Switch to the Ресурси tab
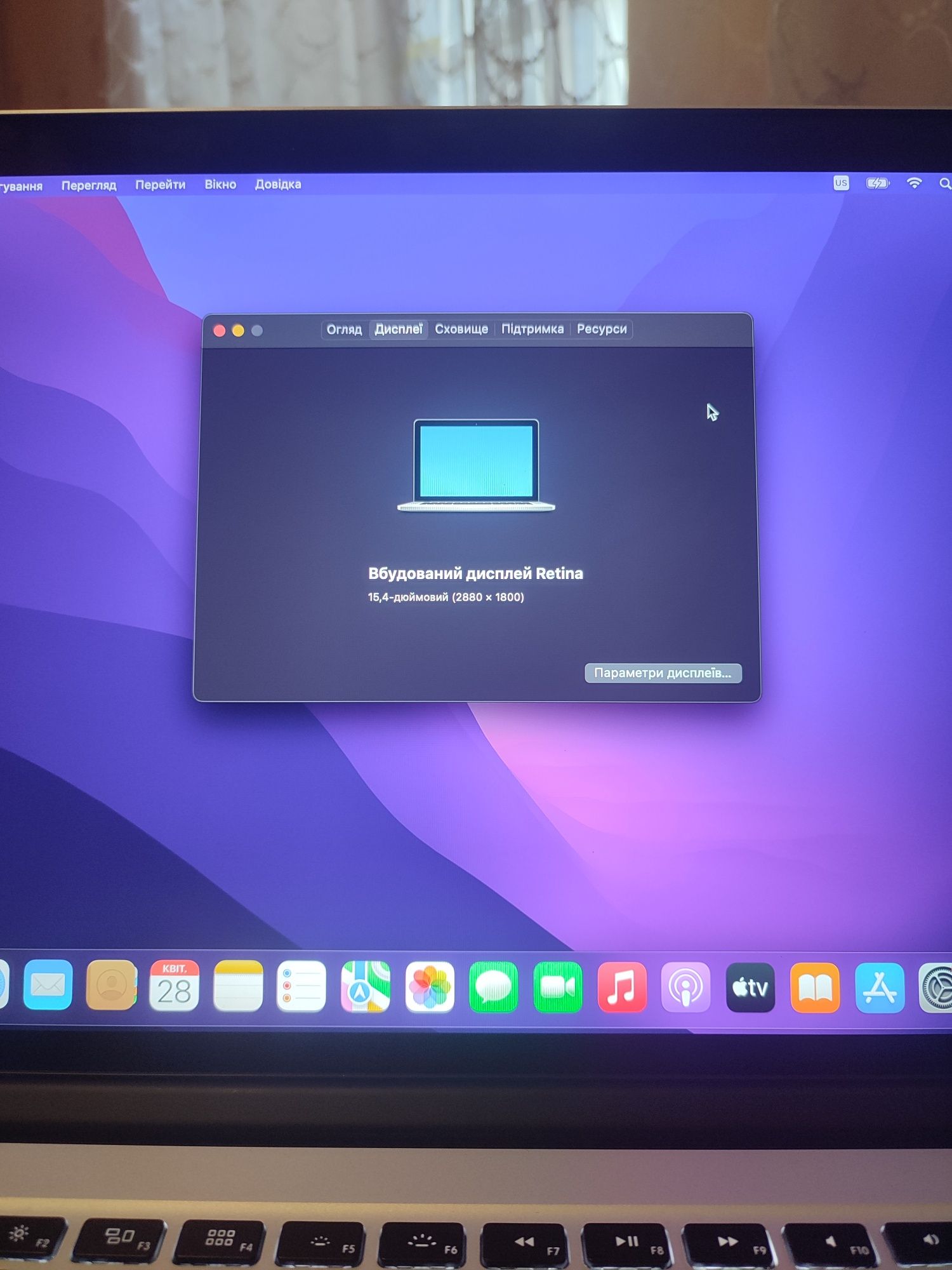952x1270 pixels. 602,330
